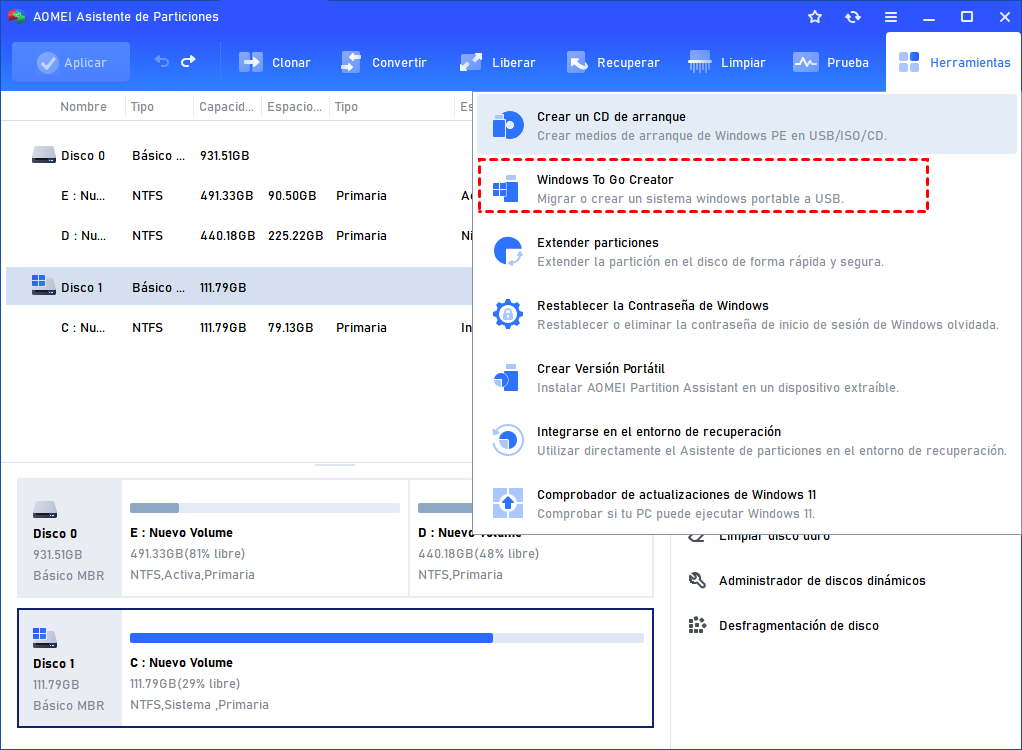Click the undo arrow icon
This screenshot has height=750, width=1022.
(x=162, y=62)
